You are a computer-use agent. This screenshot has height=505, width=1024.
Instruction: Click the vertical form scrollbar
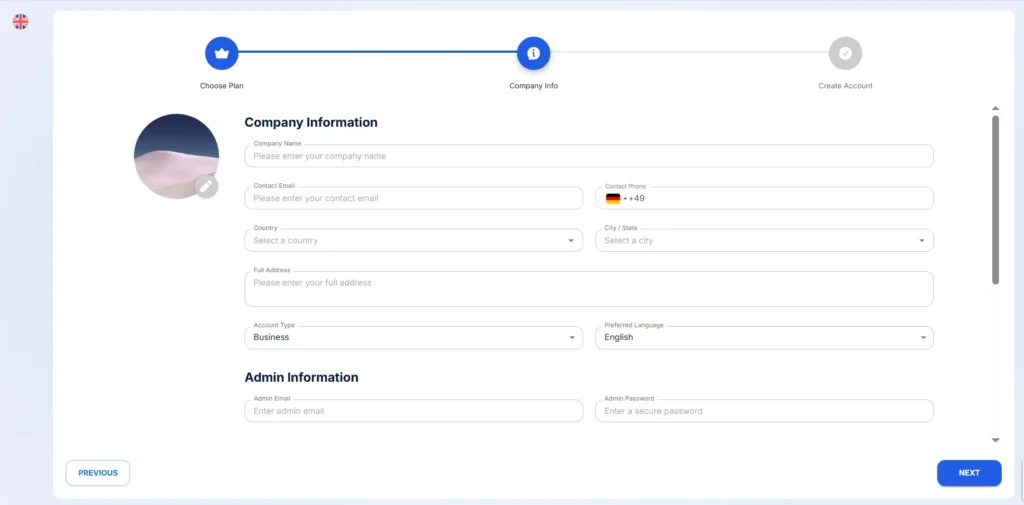click(995, 200)
